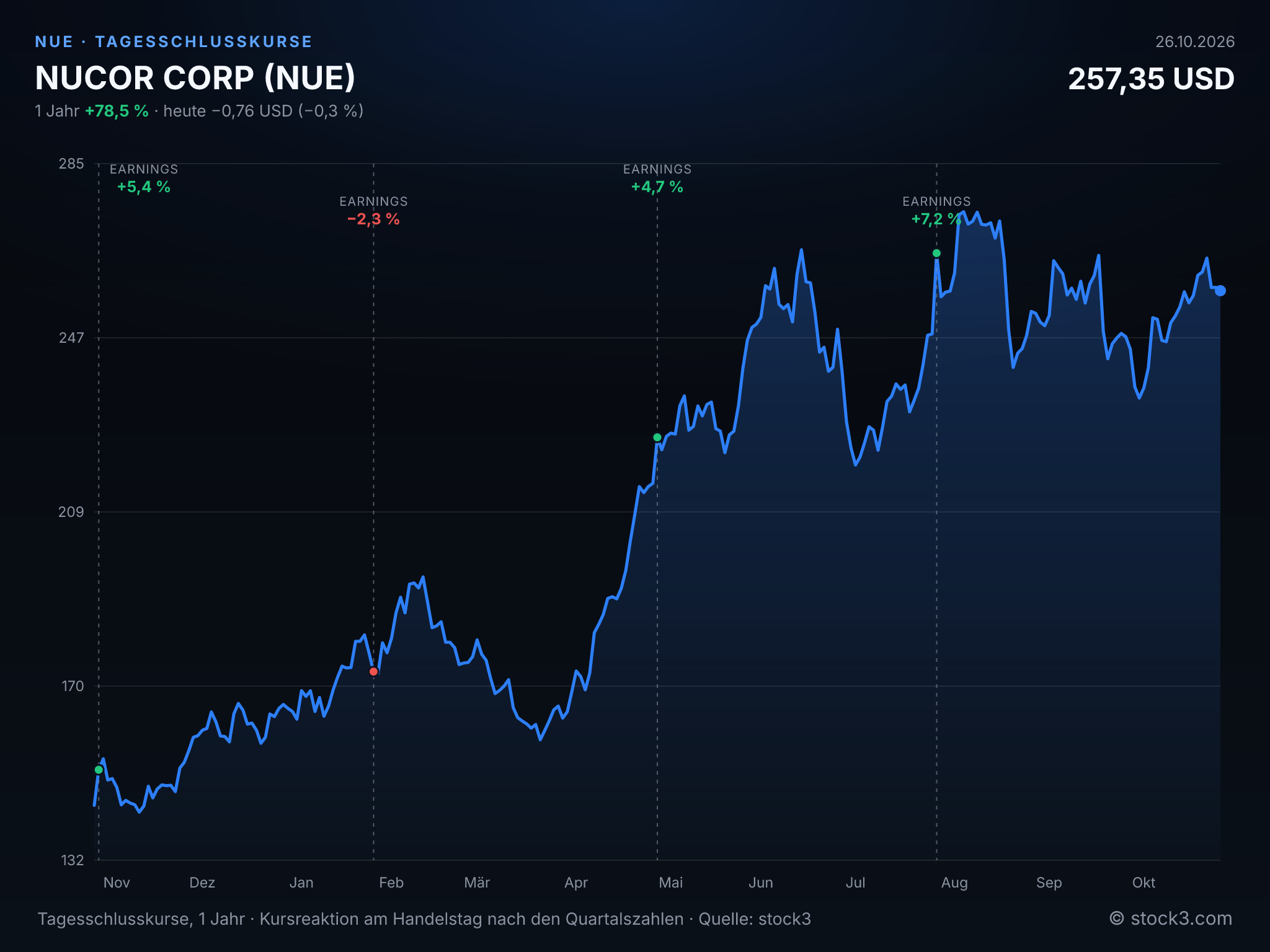Image resolution: width=1270 pixels, height=952 pixels.
Task: Select the +7,2 % earnings reaction label
Action: point(936,219)
